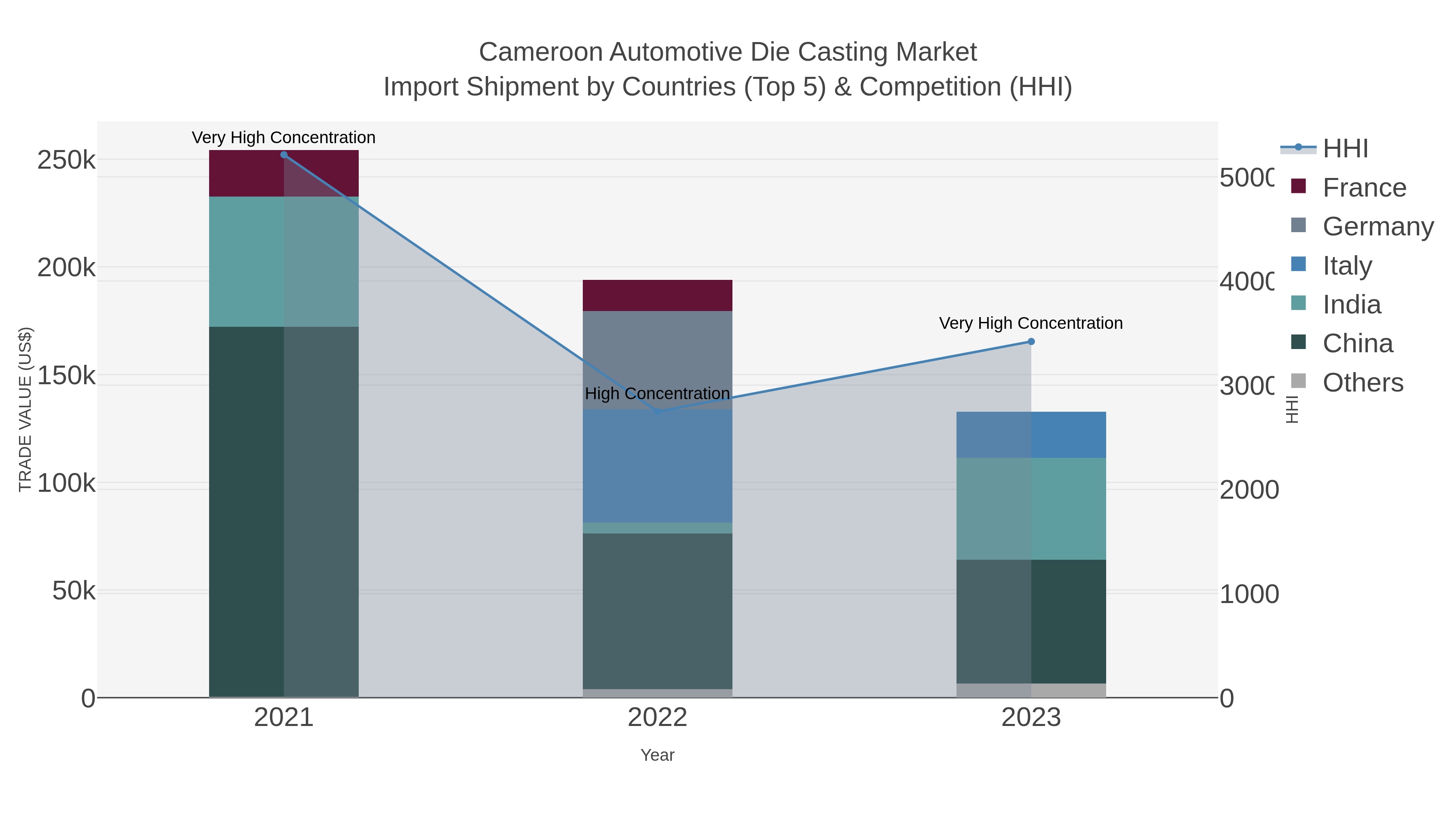Click the 2023 x-axis label
Image resolution: width=1456 pixels, height=819 pixels.
1031,718
